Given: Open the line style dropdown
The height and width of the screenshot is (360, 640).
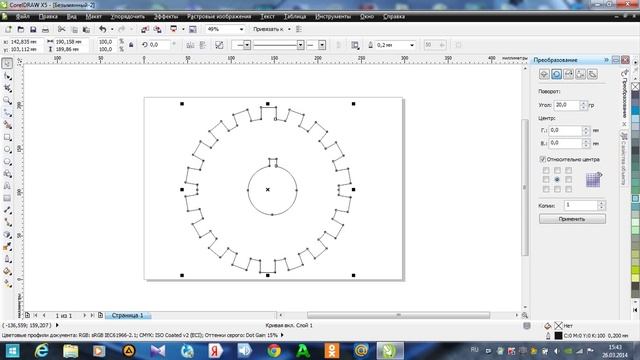Looking at the screenshot, I should pos(300,45).
